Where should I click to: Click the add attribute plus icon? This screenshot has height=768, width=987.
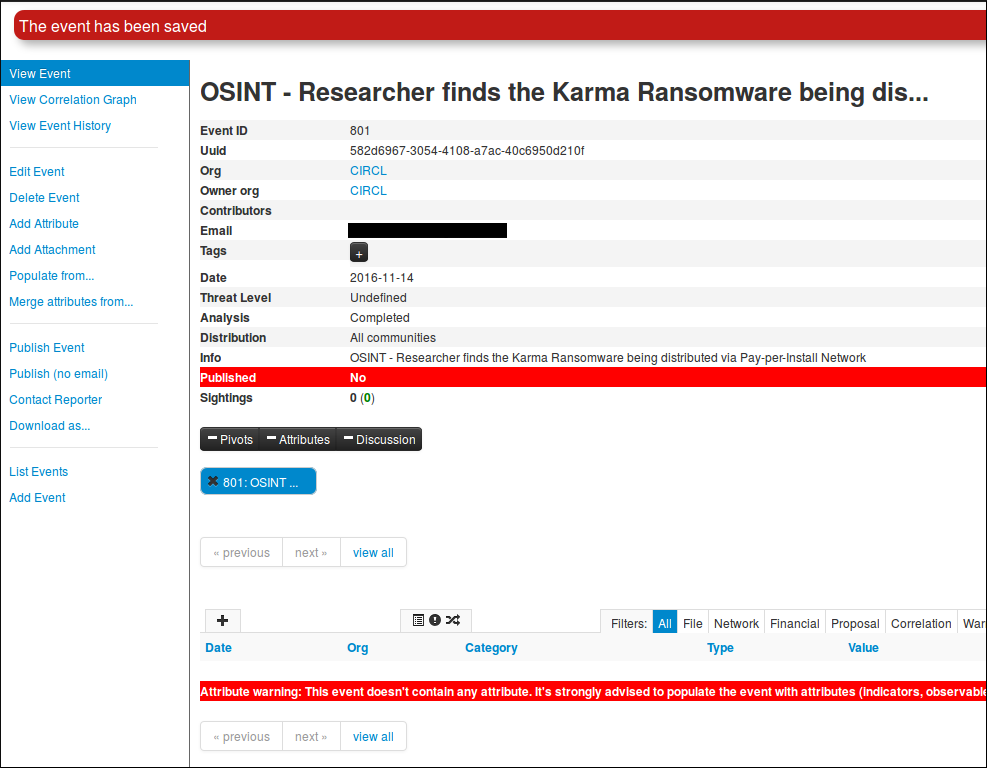[x=222, y=621]
